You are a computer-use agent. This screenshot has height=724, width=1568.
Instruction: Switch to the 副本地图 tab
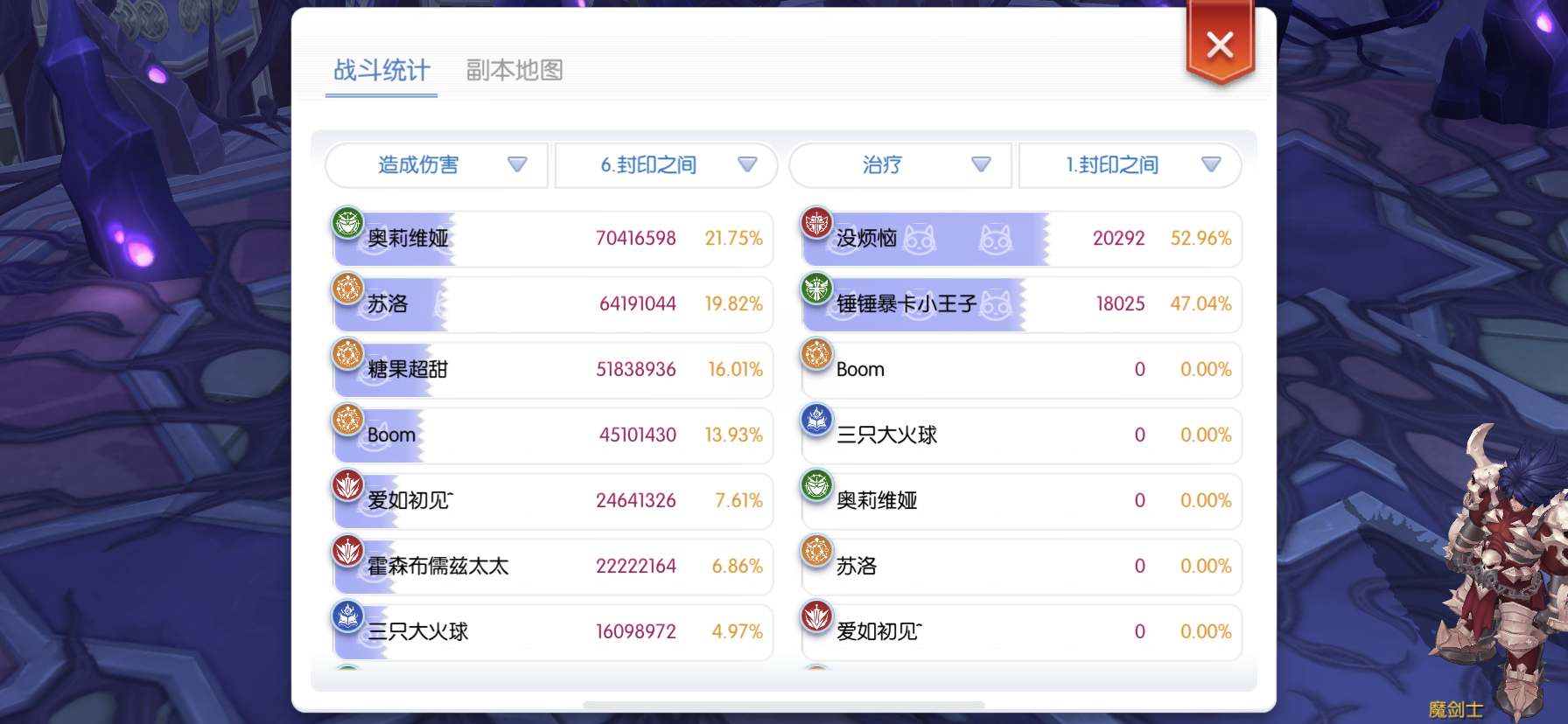point(514,70)
